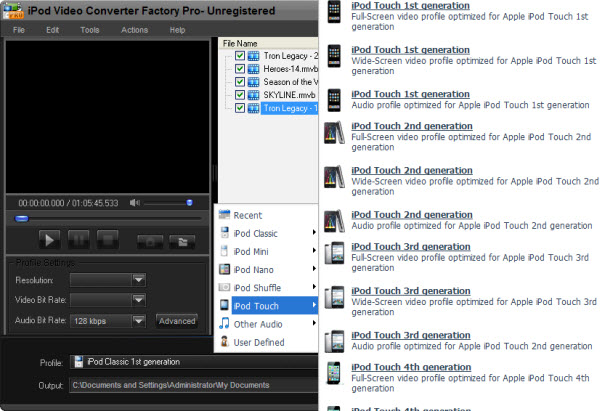Select iPod Touch 2nd generation Wide-Screen profile
The width and height of the screenshot is (600, 411).
pyautogui.click(x=412, y=171)
